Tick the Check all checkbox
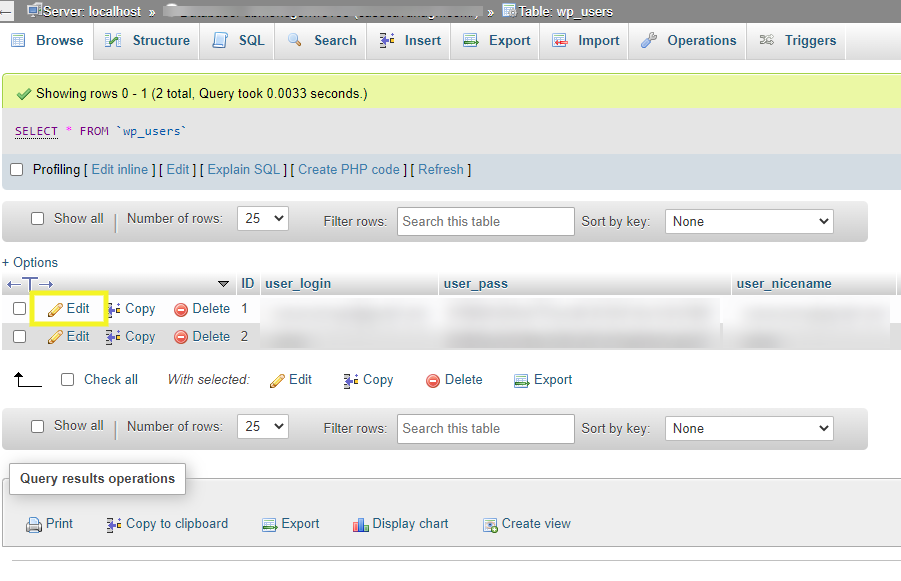Screen dimensions: 901x581 67,379
